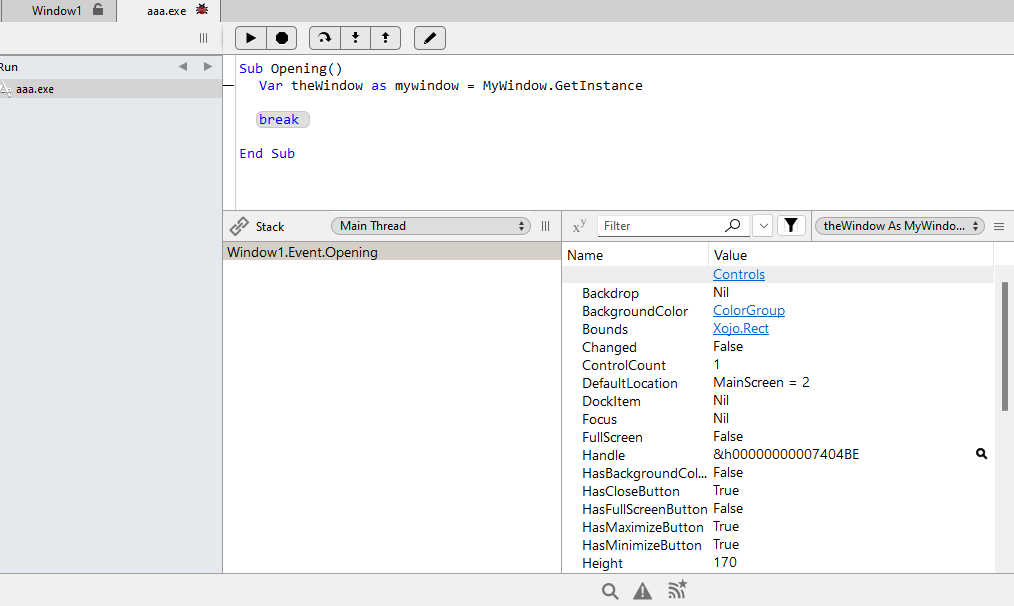
Task: Select the HasMaximizeButton row
Action: pyautogui.click(x=778, y=527)
